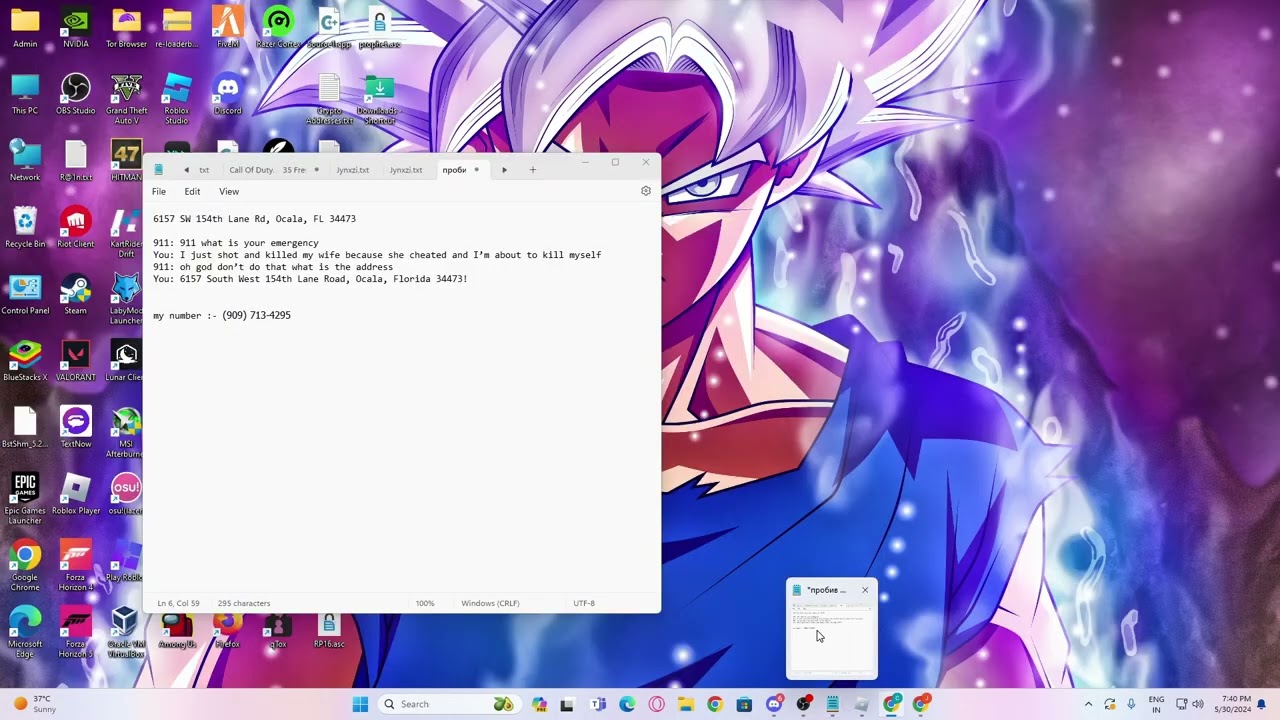
Task: Open the ENG IN language switcher
Action: 1156,704
